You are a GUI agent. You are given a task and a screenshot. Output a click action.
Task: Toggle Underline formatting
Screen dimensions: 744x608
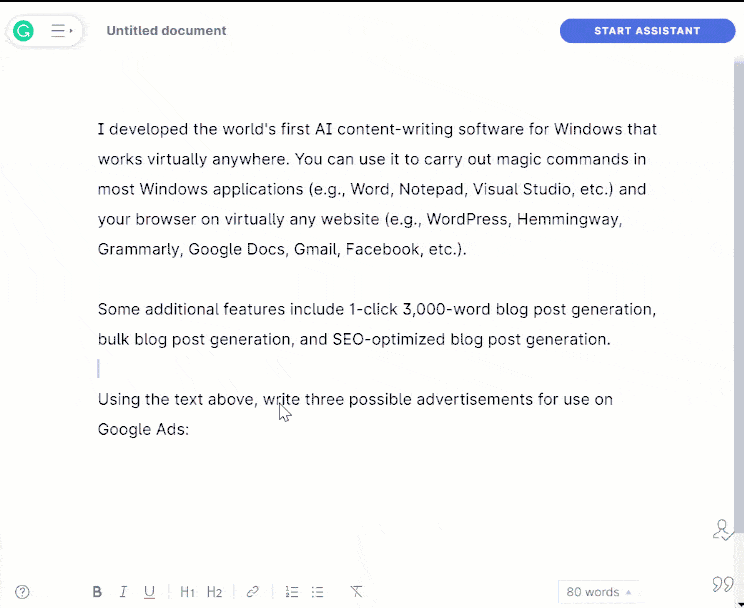click(x=149, y=592)
